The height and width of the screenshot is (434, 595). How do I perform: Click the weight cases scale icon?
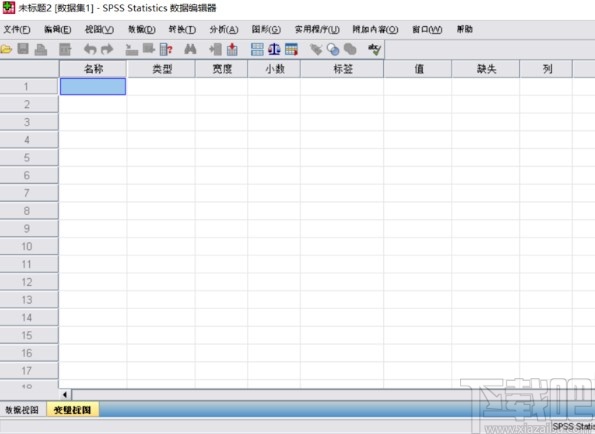point(274,49)
